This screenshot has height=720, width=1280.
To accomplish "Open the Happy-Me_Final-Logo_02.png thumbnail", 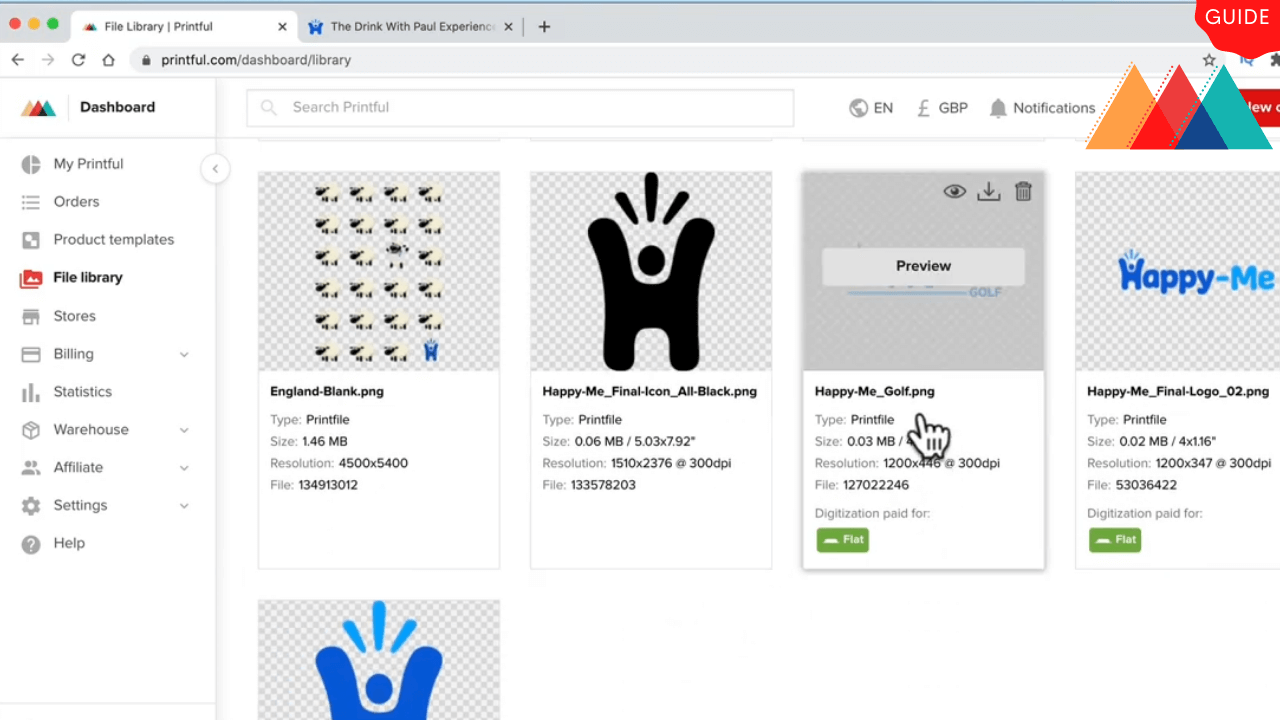I will [x=1177, y=271].
